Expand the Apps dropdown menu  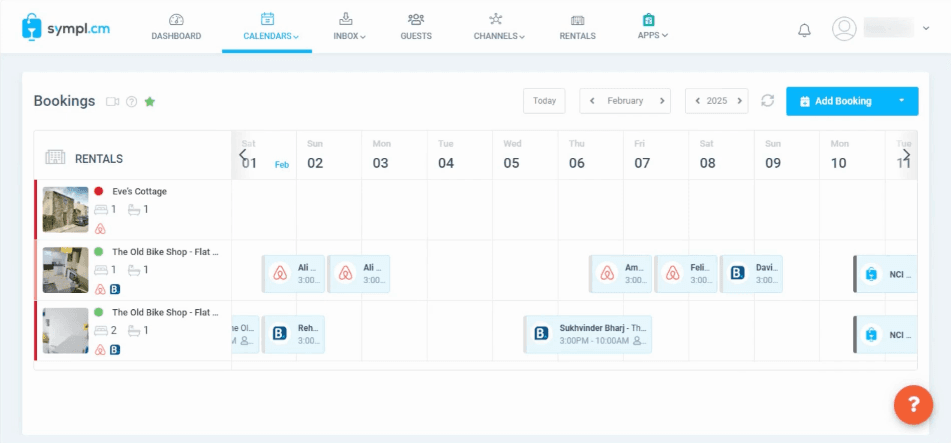tap(652, 27)
